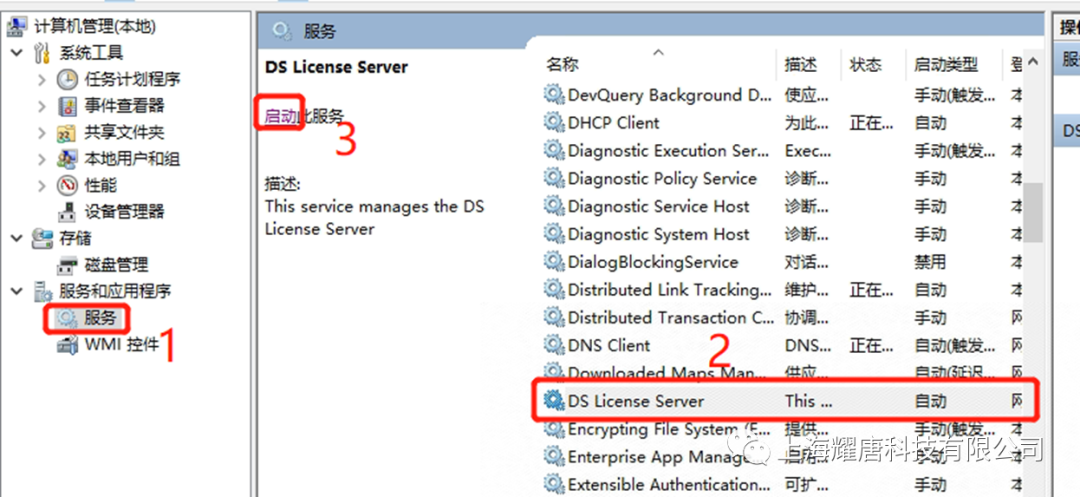Viewport: 1080px width, 497px height.
Task: Select the Disk Management tree label
Action: coord(116,265)
